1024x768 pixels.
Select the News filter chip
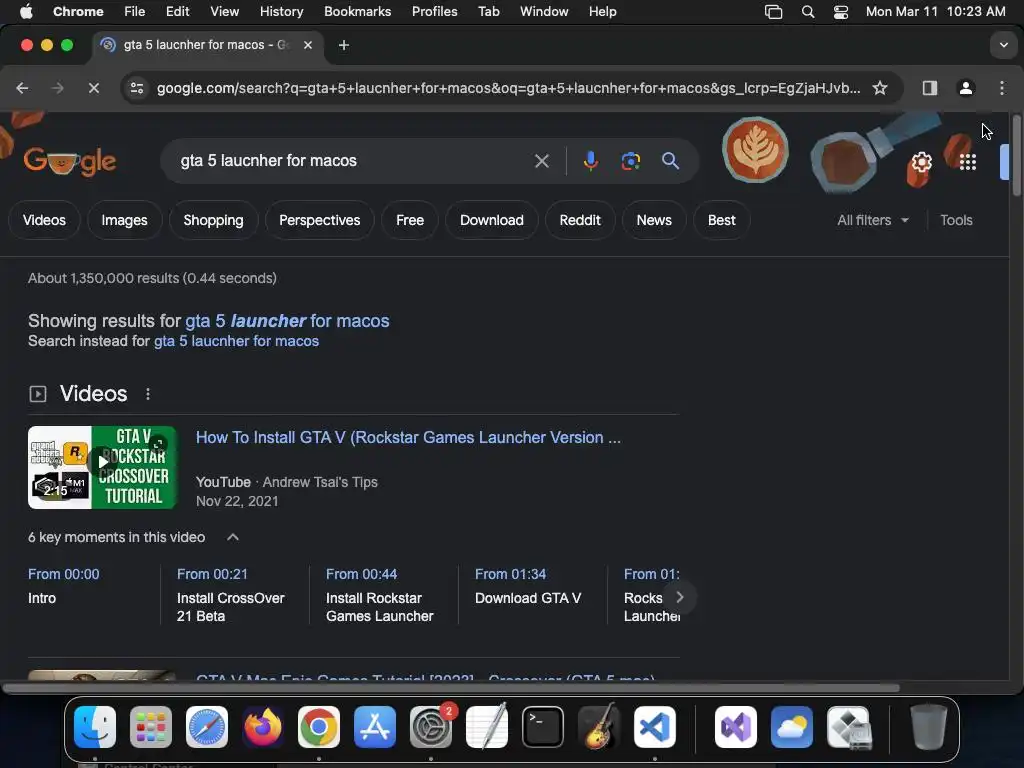(654, 220)
